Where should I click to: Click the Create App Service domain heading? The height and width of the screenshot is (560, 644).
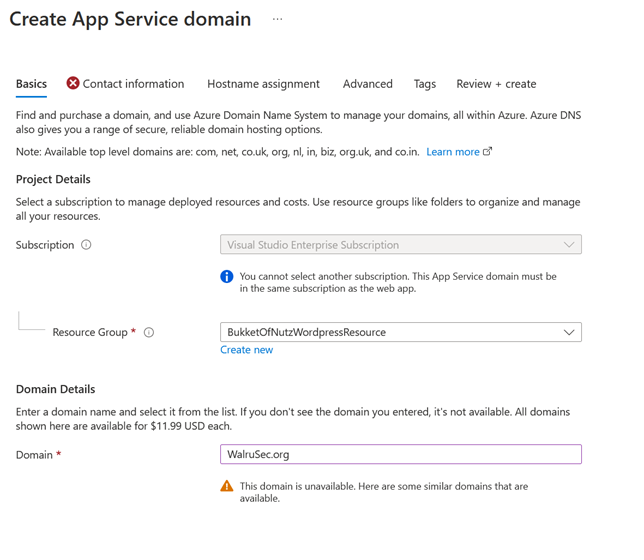[130, 19]
